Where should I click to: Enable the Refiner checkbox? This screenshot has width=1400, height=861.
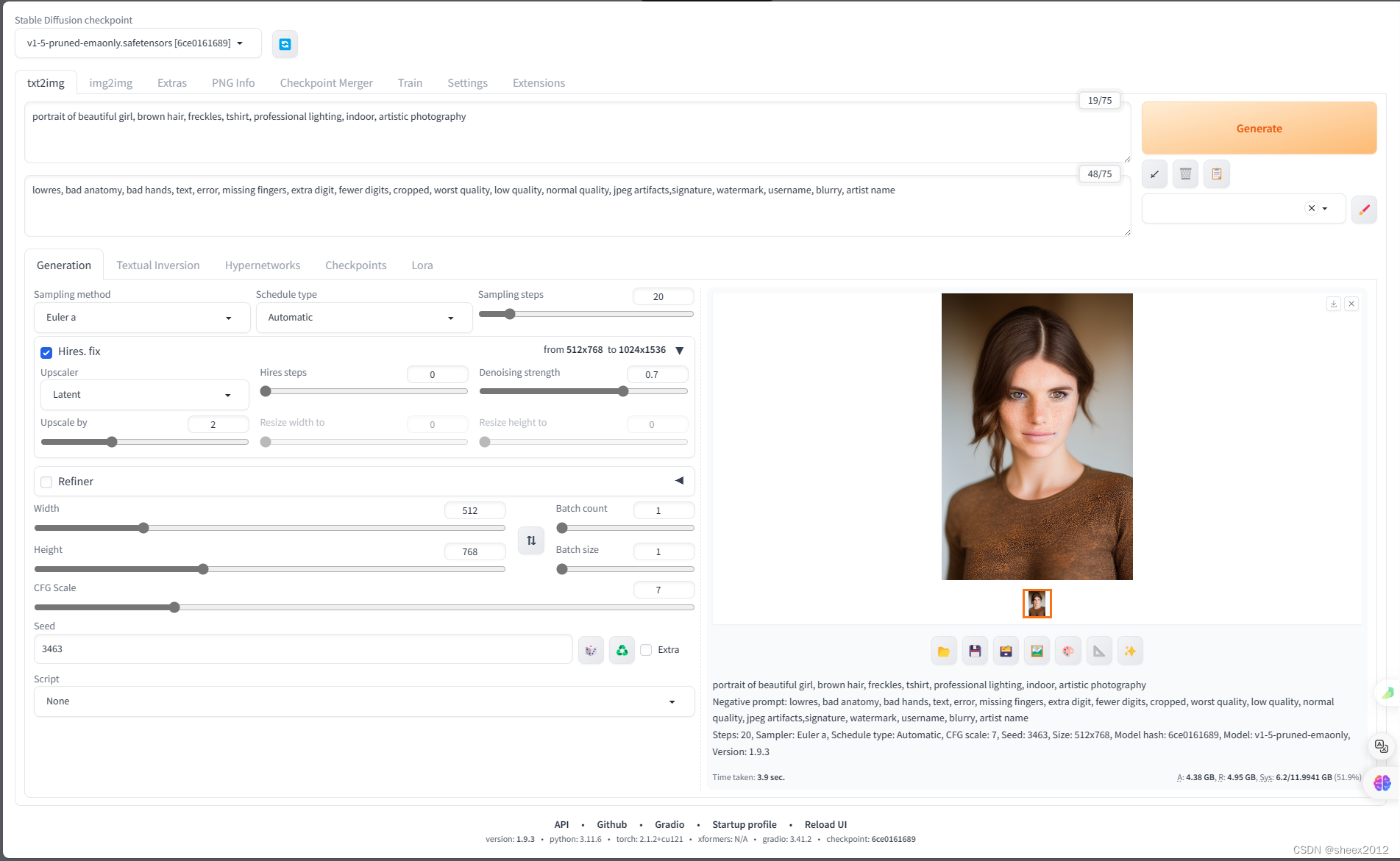[x=46, y=482]
